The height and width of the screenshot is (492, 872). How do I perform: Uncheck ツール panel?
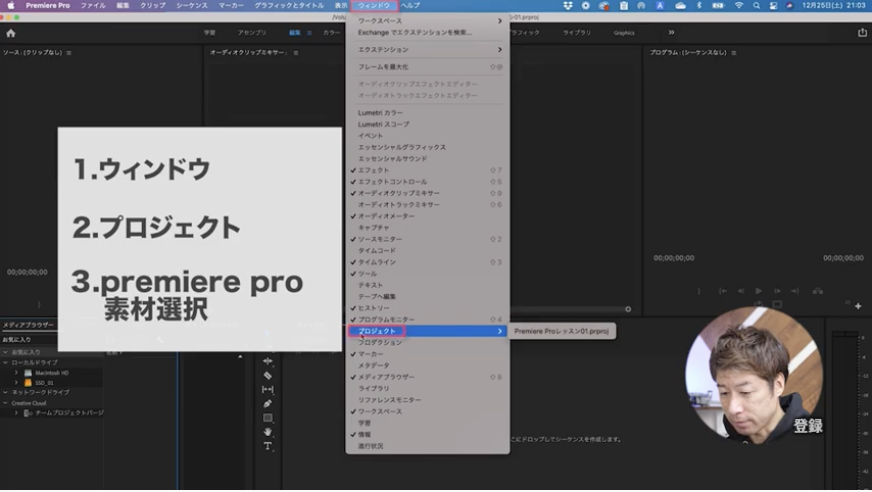click(x=427, y=274)
